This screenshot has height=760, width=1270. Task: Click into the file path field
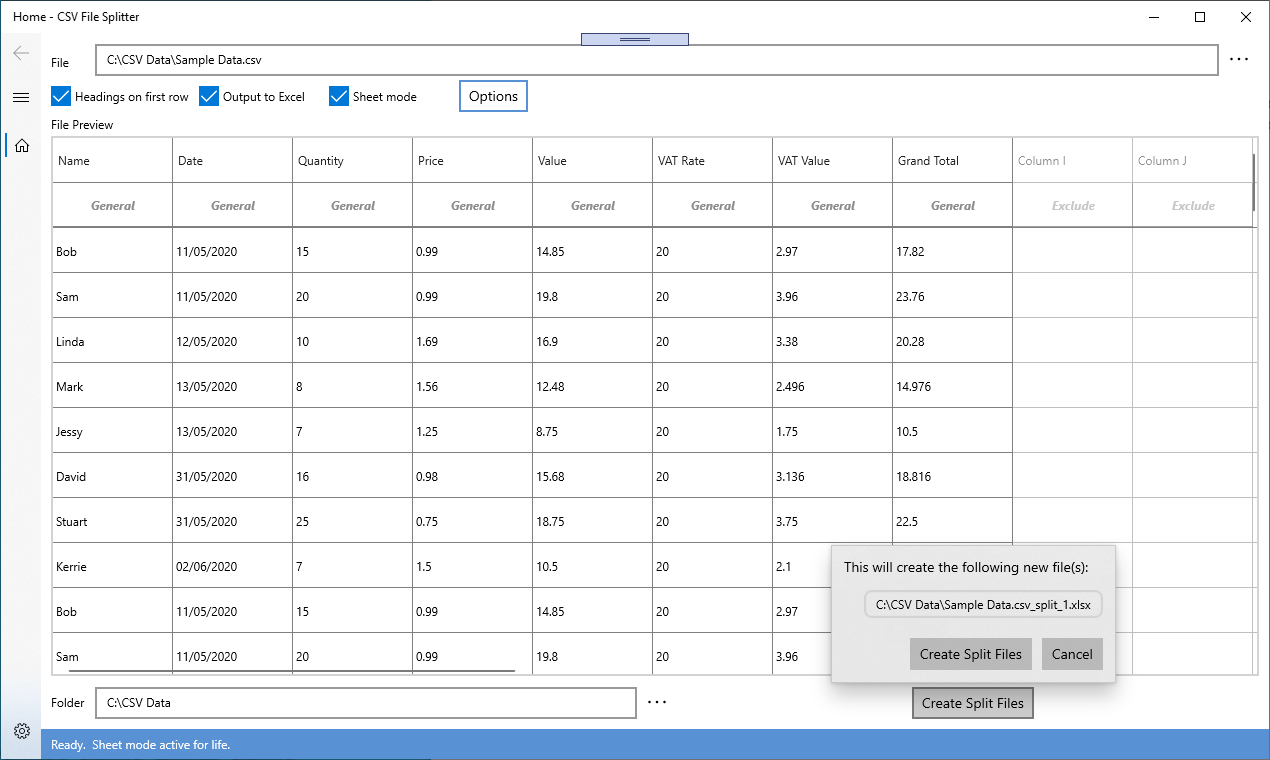[x=400, y=60]
